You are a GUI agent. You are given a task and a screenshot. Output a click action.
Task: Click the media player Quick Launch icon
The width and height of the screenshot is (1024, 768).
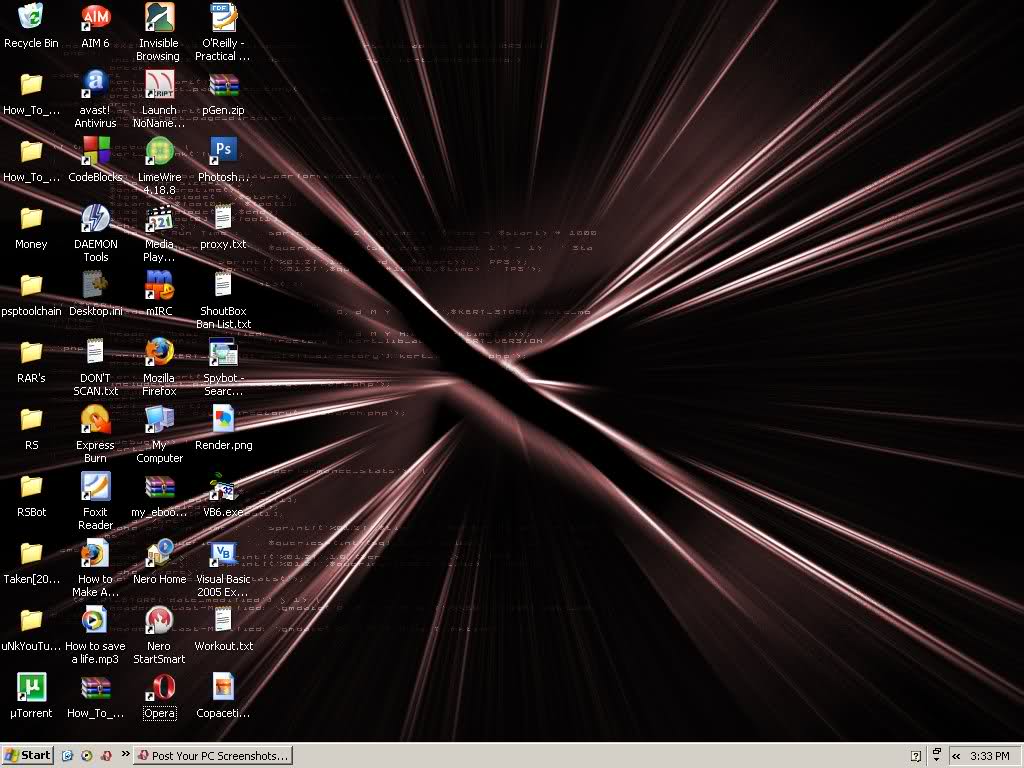[x=86, y=756]
